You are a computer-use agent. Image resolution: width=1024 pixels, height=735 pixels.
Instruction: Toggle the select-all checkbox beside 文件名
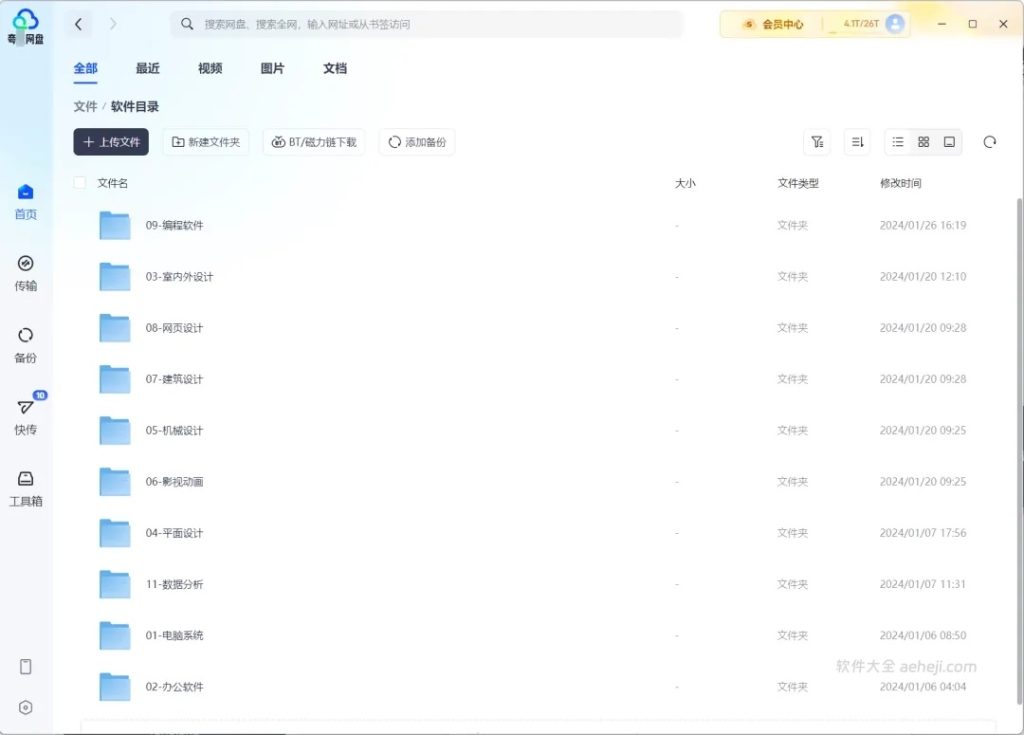point(79,183)
